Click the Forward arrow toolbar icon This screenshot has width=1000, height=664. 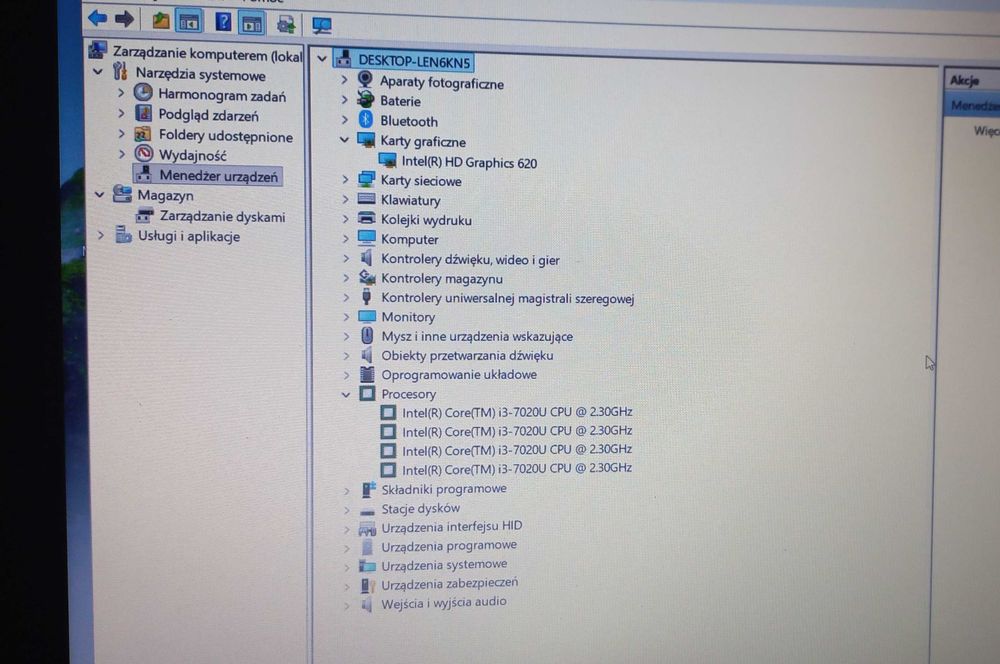tap(124, 19)
